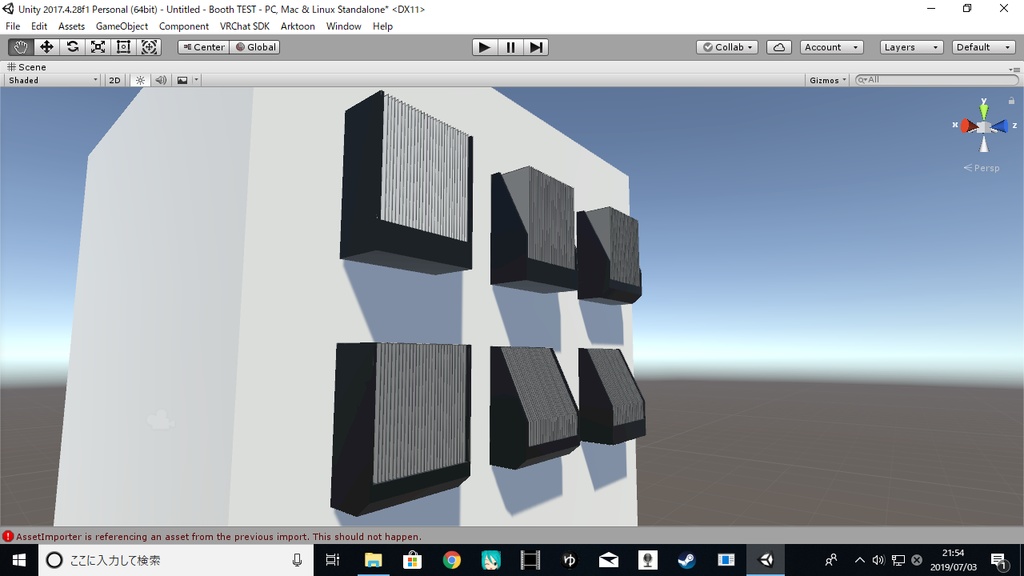Open the File menu
This screenshot has height=576, width=1024.
(x=12, y=26)
